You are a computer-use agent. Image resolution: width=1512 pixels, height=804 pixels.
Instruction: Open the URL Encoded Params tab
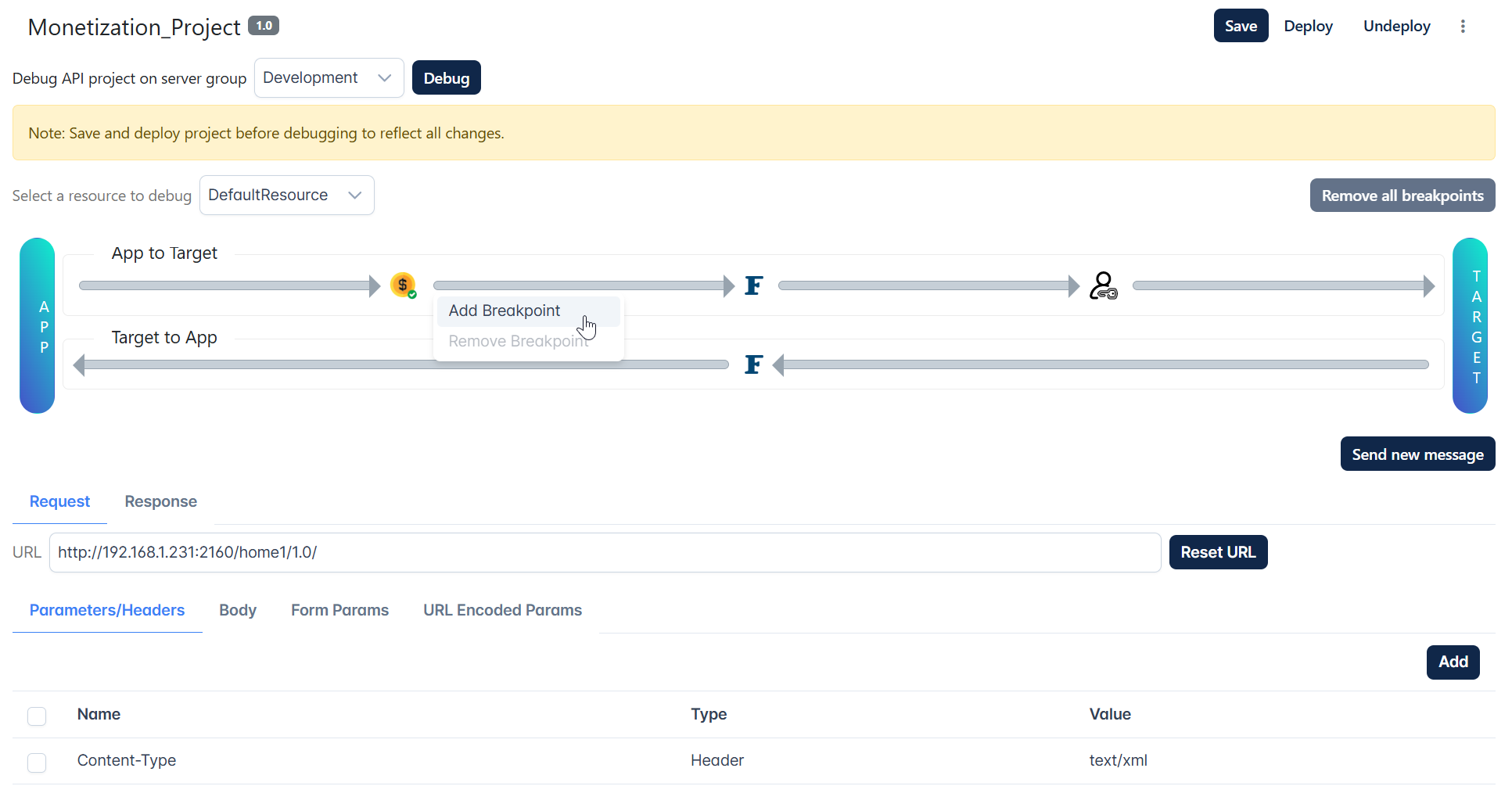tap(502, 610)
